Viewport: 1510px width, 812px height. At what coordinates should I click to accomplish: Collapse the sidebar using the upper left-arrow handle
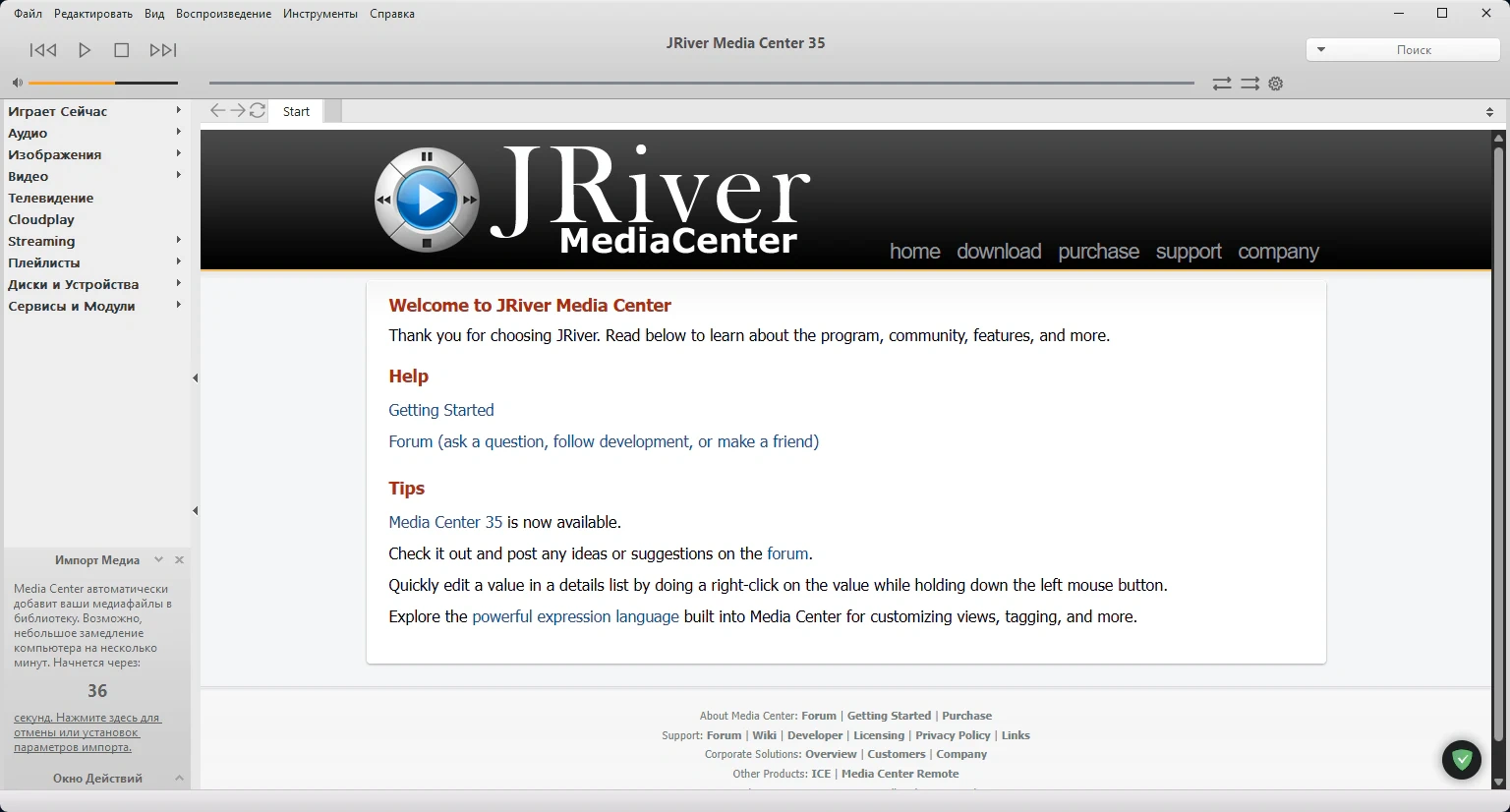[x=196, y=378]
